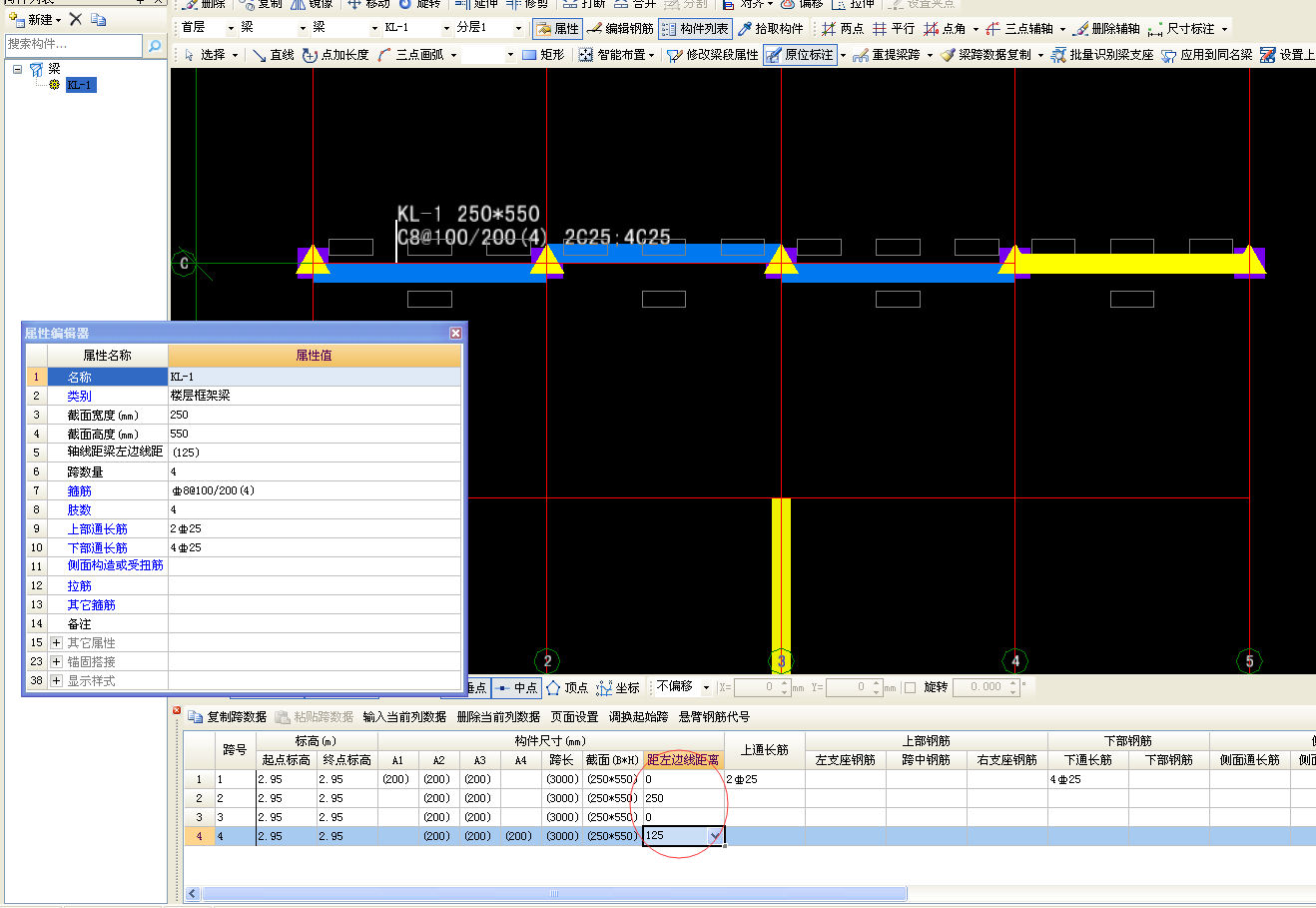Expand the 锚固搭接 property group
The height and width of the screenshot is (908, 1316).
click(x=57, y=661)
